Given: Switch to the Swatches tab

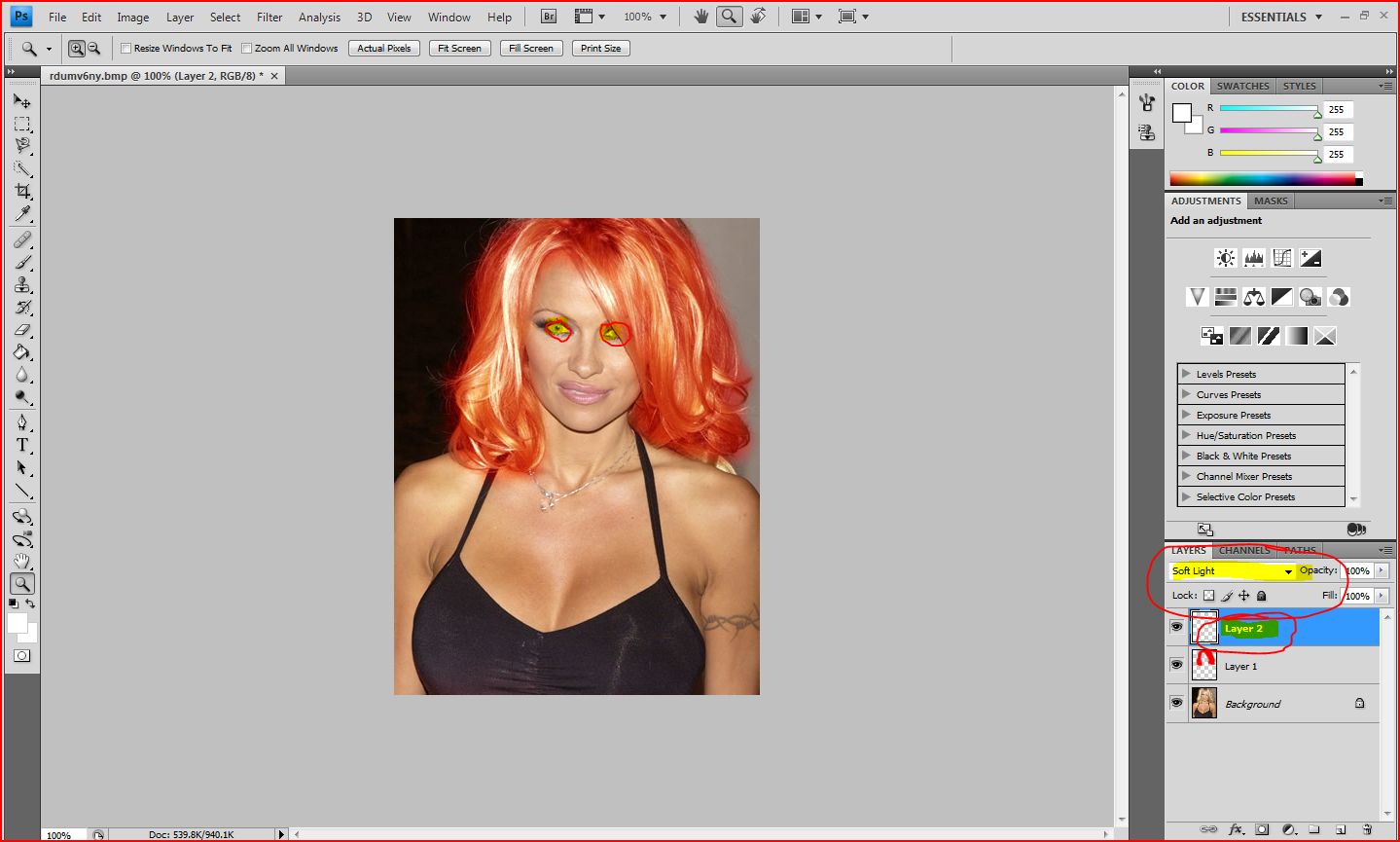Looking at the screenshot, I should [x=1243, y=86].
